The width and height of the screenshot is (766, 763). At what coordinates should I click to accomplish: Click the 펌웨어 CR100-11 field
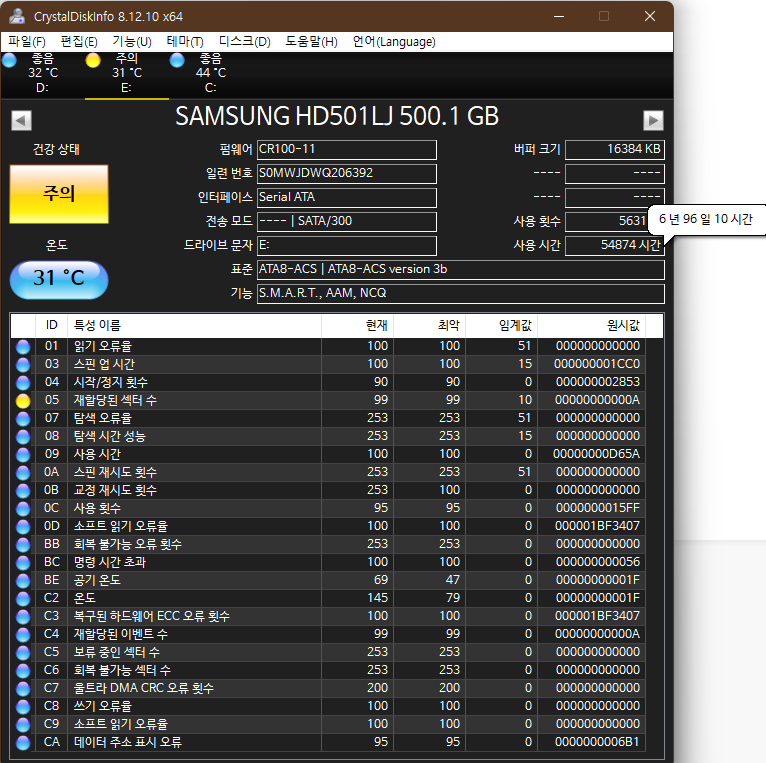pyautogui.click(x=347, y=149)
